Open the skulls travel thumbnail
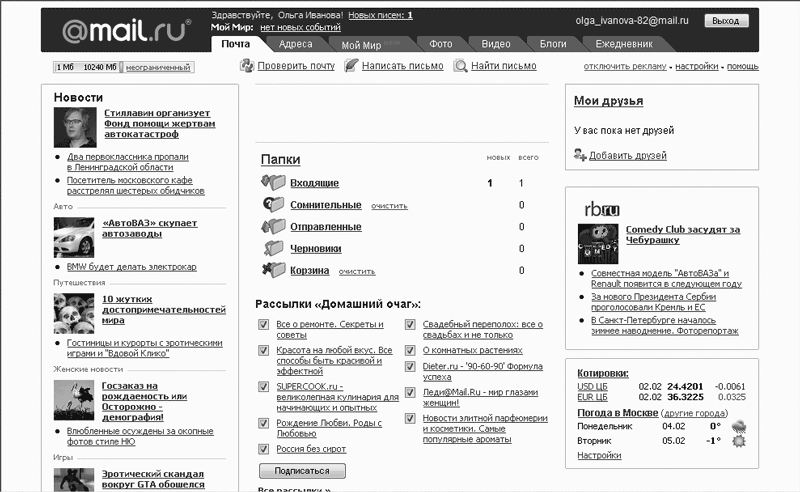This screenshot has width=800, height=492. (x=74, y=313)
